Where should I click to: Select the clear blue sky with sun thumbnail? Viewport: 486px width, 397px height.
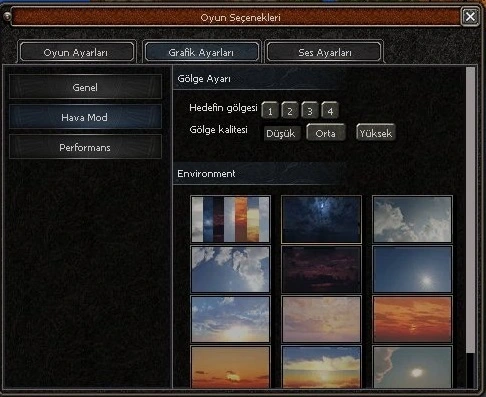(412, 269)
